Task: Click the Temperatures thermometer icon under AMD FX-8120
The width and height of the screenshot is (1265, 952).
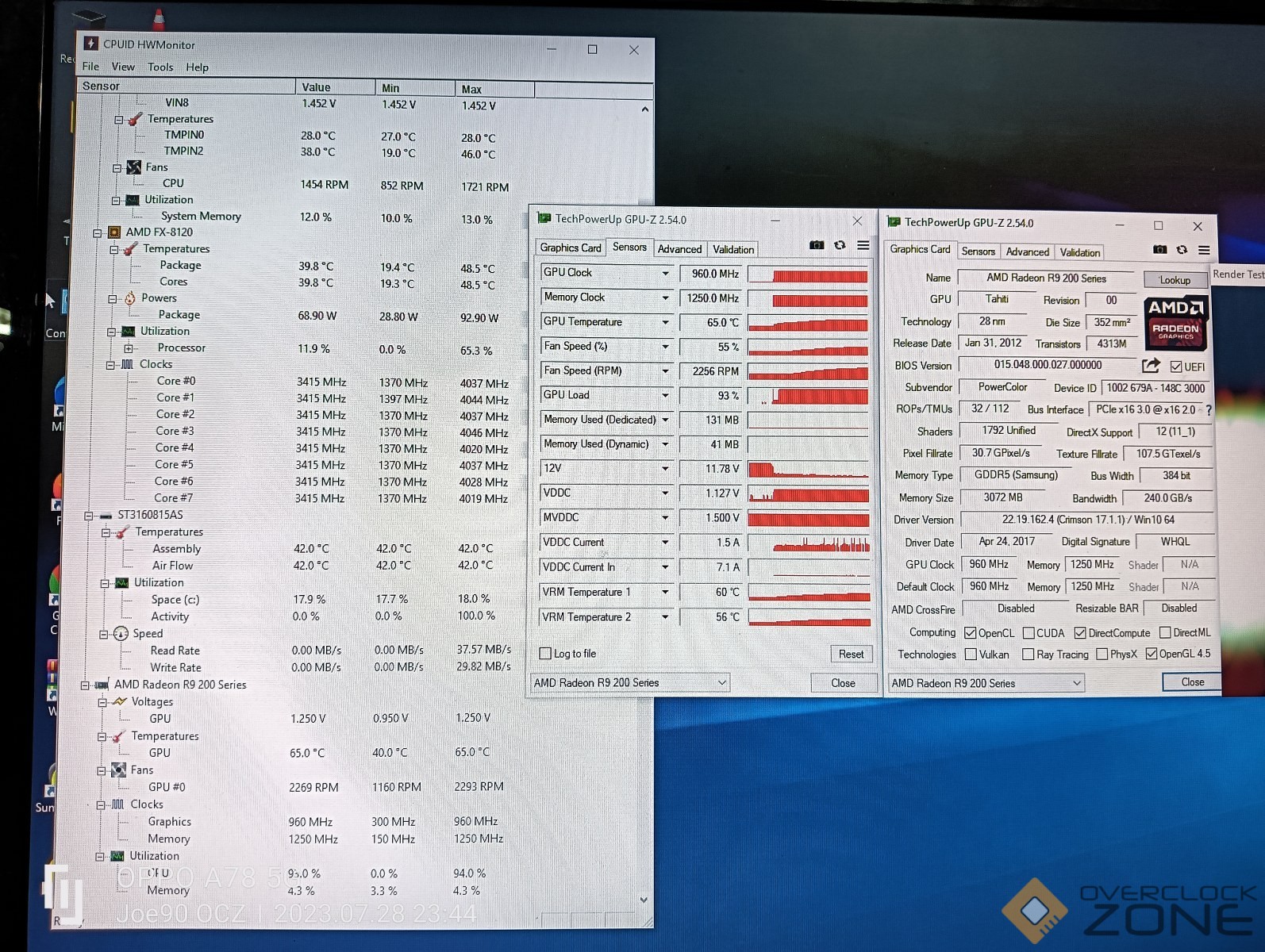Action: [x=131, y=249]
